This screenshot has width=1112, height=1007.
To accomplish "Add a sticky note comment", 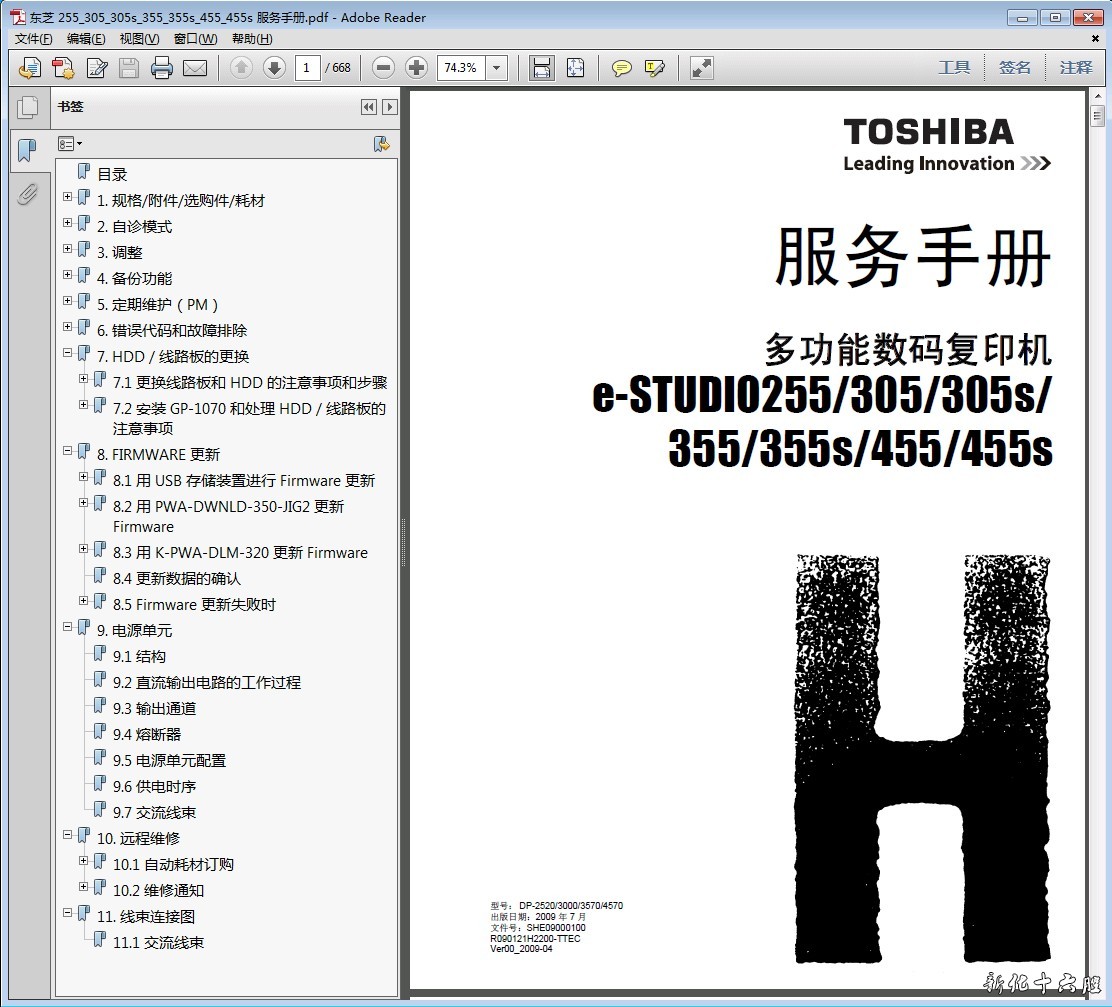I will [622, 68].
